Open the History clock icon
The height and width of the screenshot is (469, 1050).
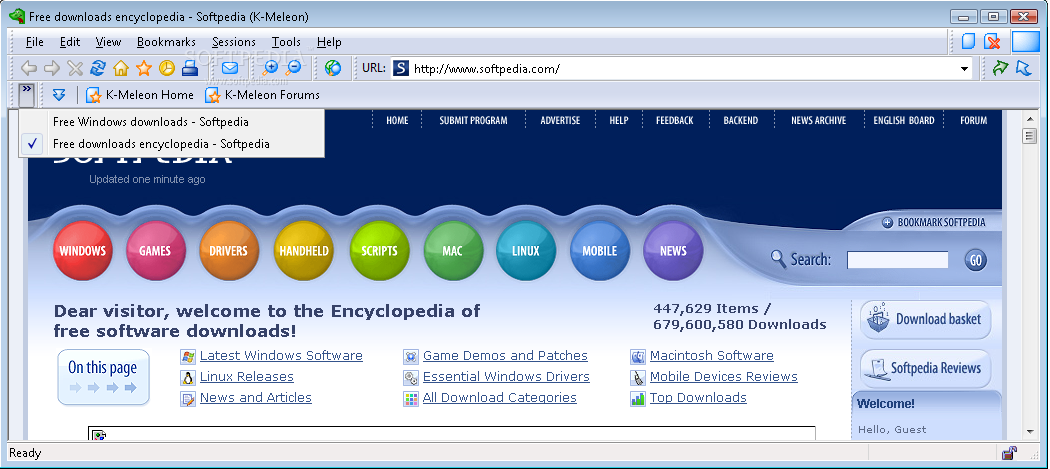click(x=166, y=68)
